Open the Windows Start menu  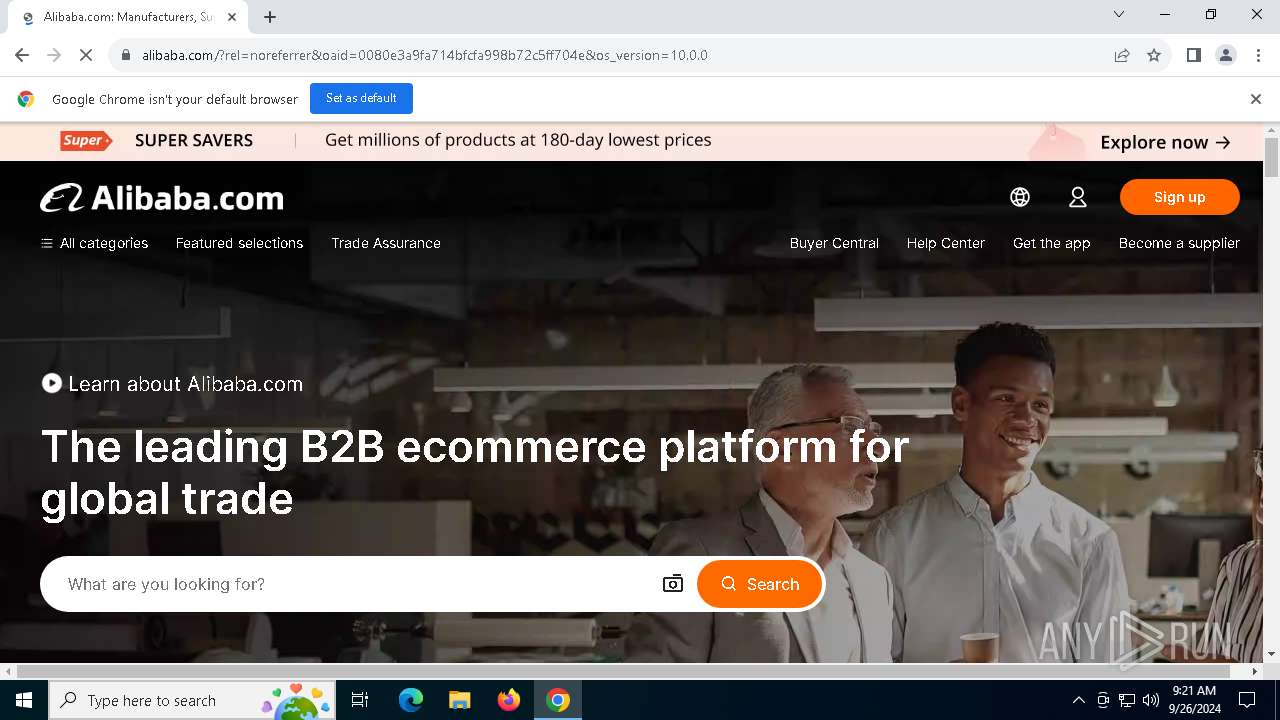coord(24,700)
